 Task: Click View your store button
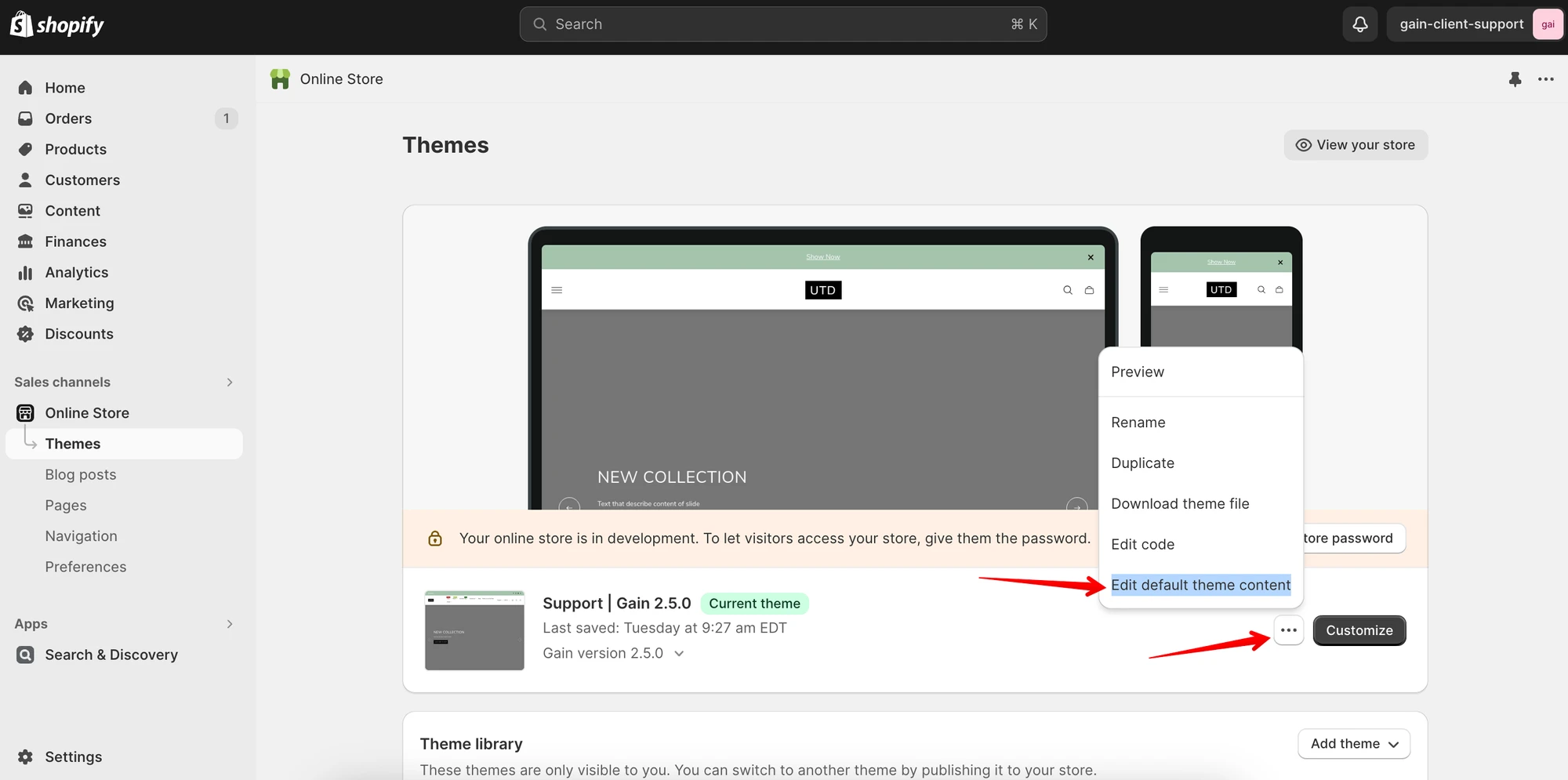click(1356, 145)
